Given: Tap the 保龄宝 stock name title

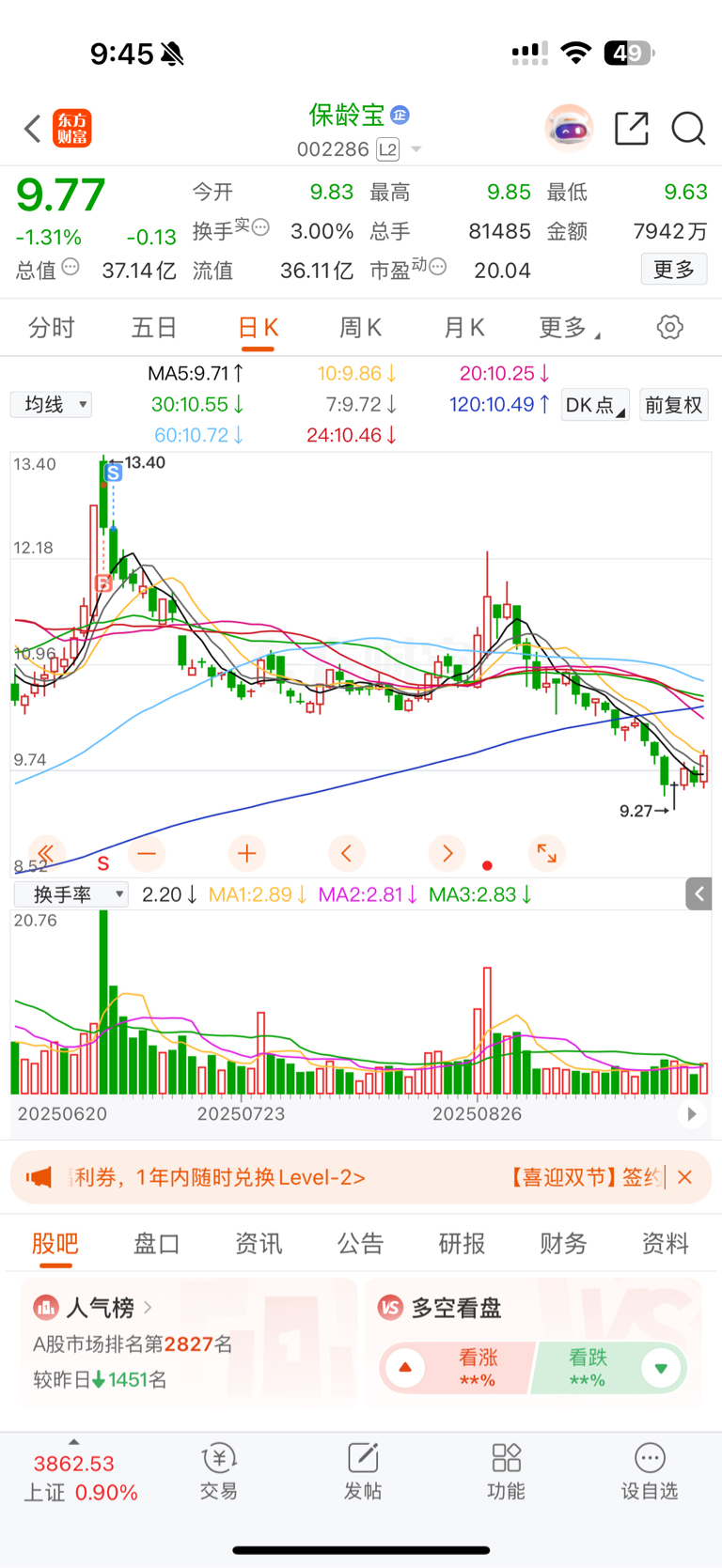Looking at the screenshot, I should click(x=347, y=115).
